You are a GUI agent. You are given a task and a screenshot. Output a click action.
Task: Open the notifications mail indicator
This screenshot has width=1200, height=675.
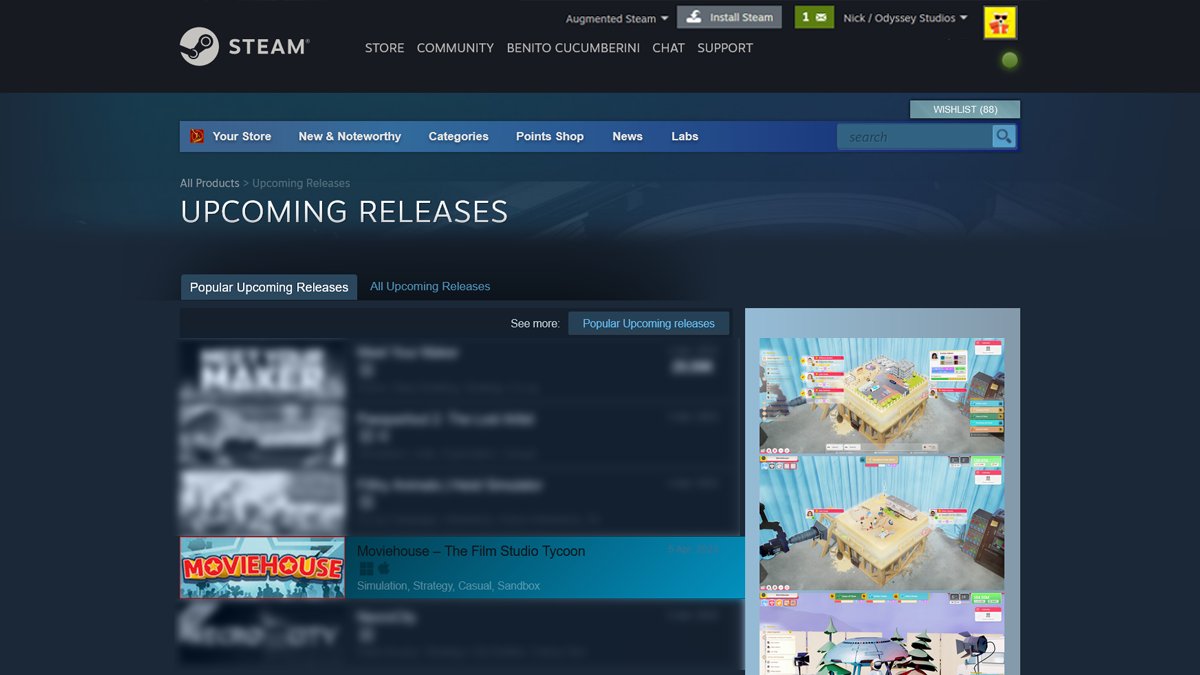(x=814, y=17)
